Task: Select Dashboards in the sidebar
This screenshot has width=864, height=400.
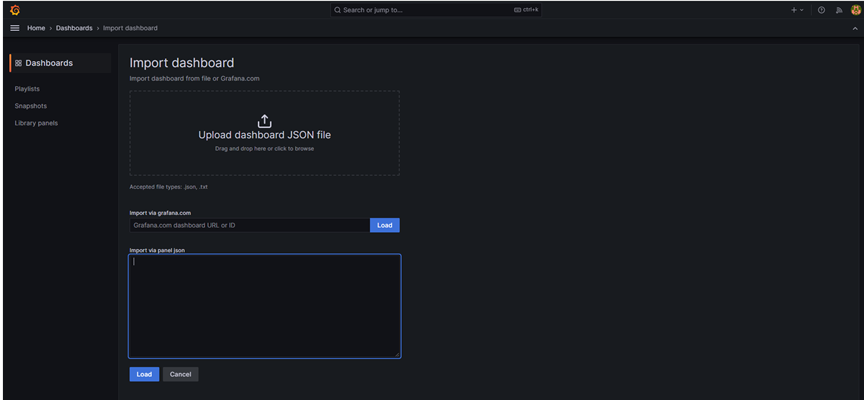Action: 61,63
